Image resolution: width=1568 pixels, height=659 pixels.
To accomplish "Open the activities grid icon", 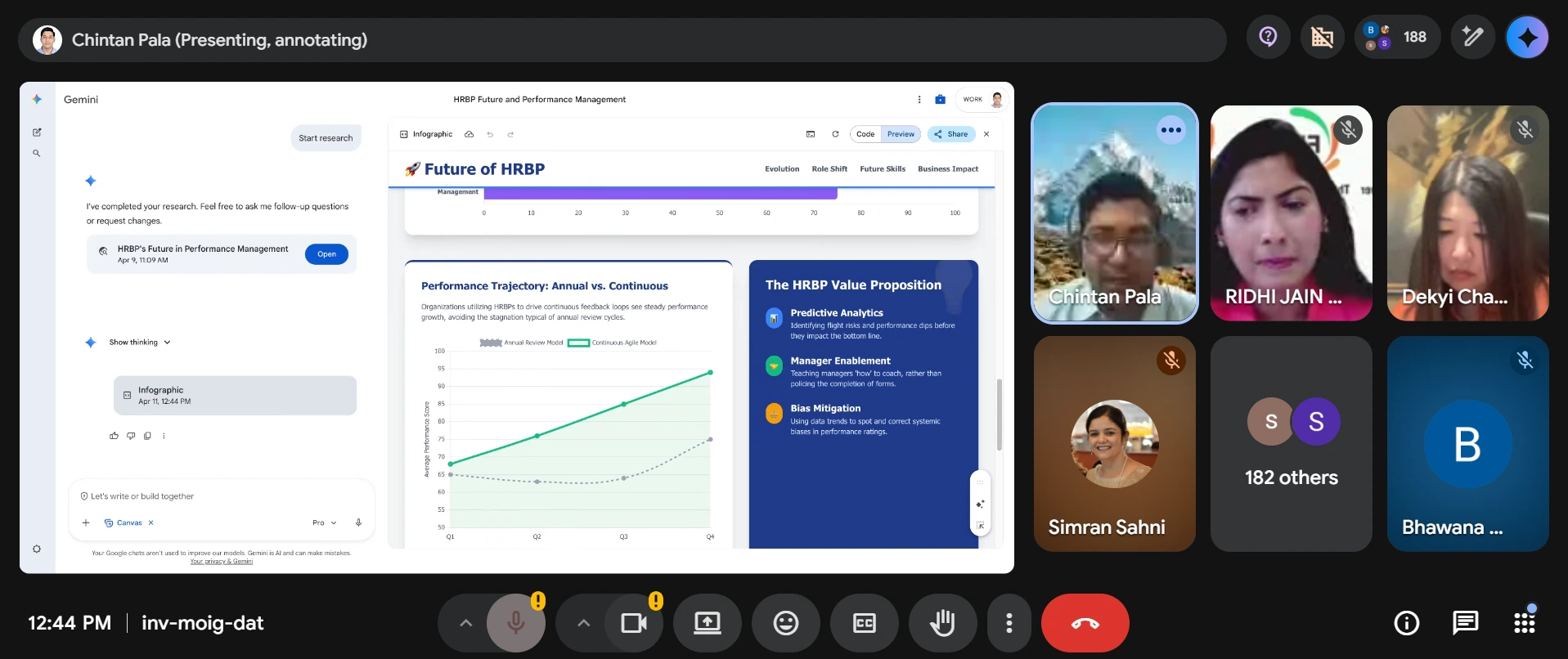I will point(1525,623).
